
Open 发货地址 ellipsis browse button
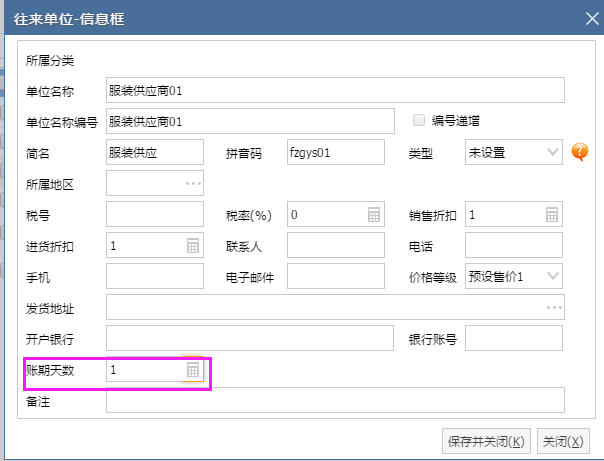(x=554, y=307)
